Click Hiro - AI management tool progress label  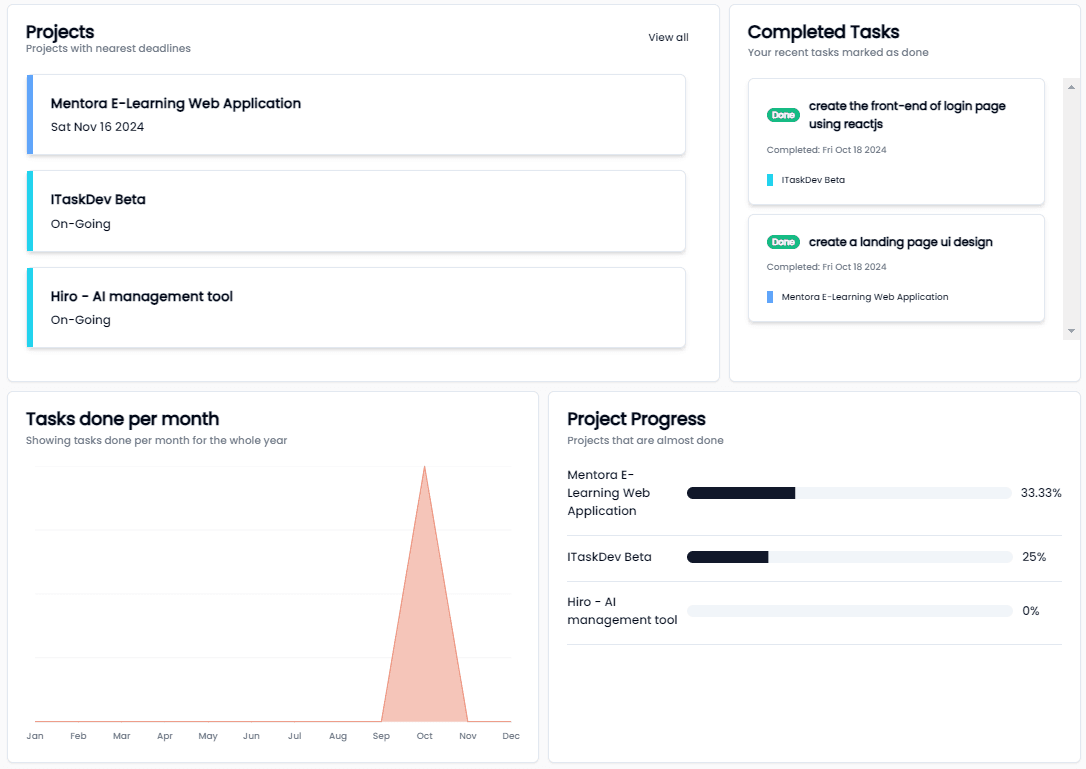[622, 611]
